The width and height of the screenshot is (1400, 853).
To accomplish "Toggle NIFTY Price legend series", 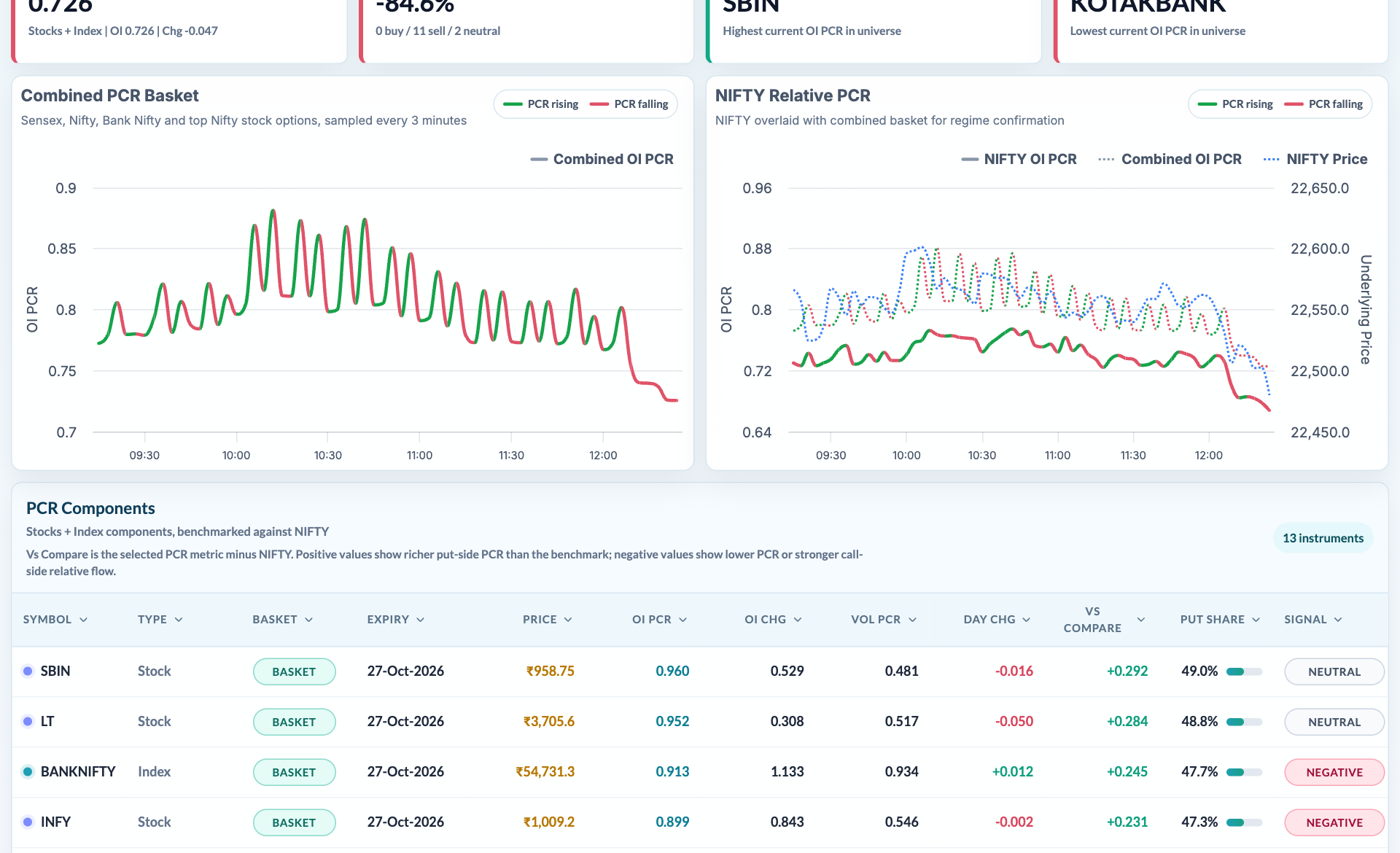I will pyautogui.click(x=1315, y=160).
